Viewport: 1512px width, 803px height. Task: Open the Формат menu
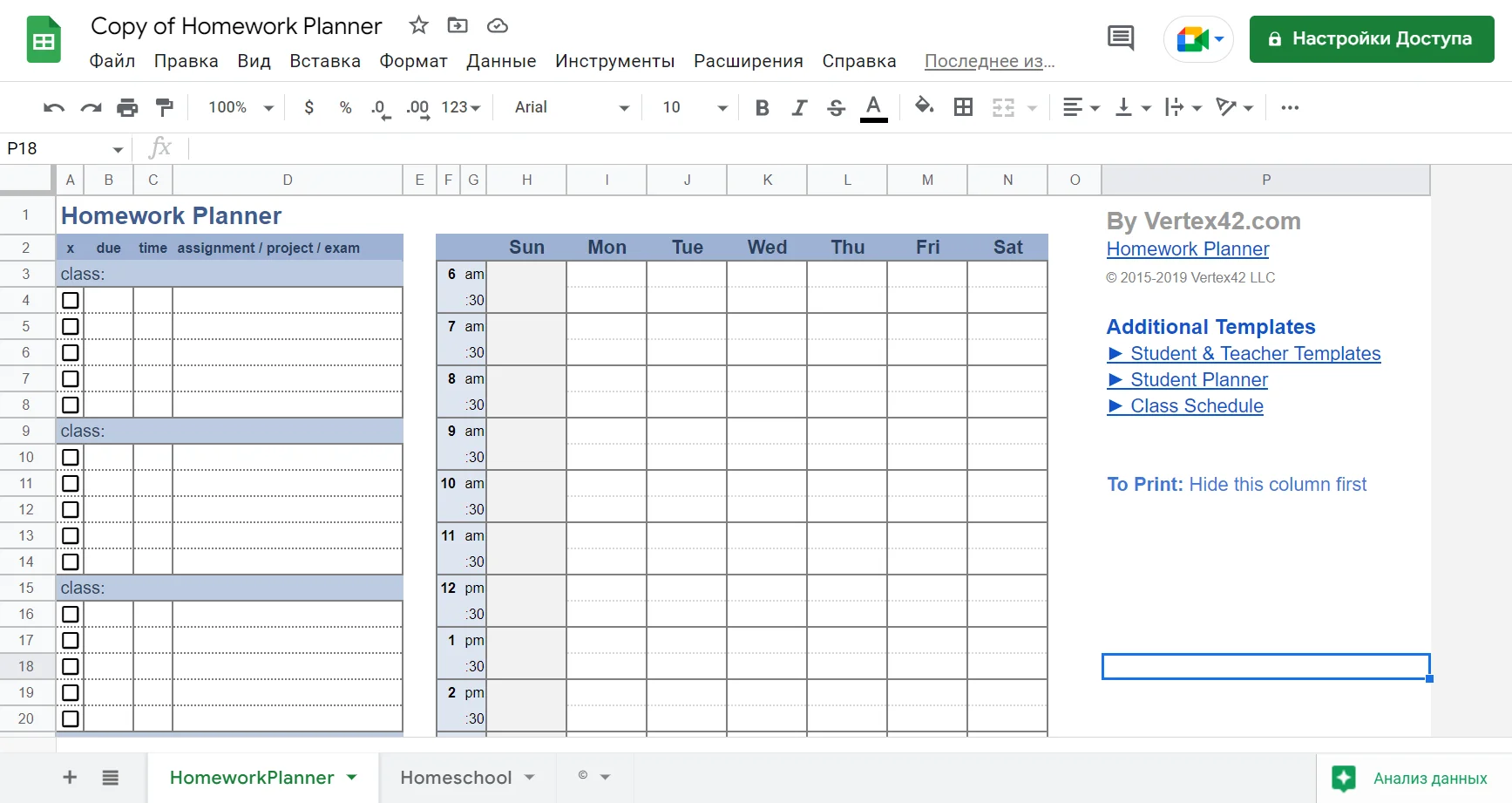(x=413, y=61)
